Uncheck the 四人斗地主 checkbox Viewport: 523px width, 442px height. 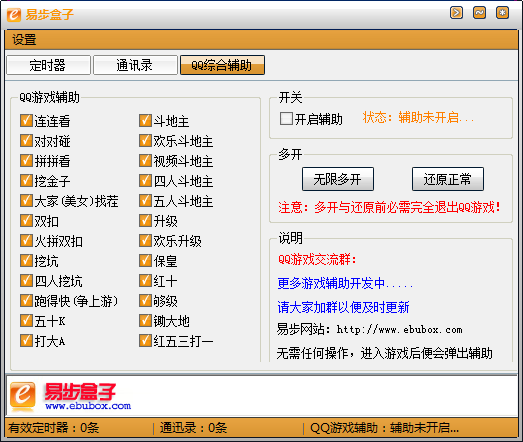pyautogui.click(x=145, y=180)
